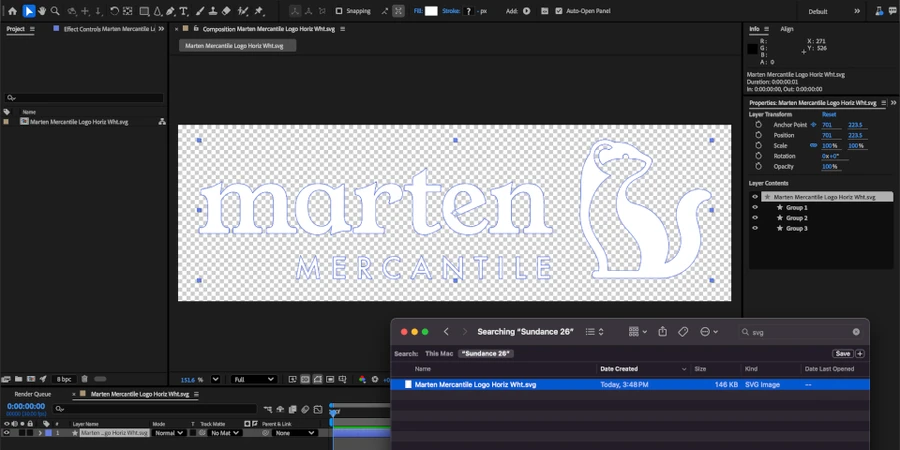Open the Normal blending mode dropdown
The width and height of the screenshot is (900, 450).
tap(168, 433)
